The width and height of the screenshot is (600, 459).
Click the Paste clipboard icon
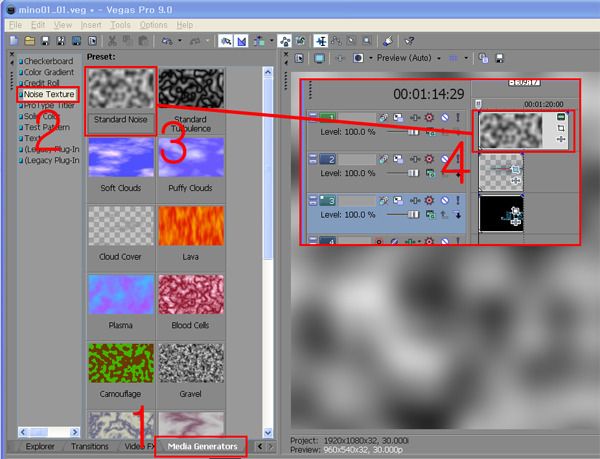point(143,41)
